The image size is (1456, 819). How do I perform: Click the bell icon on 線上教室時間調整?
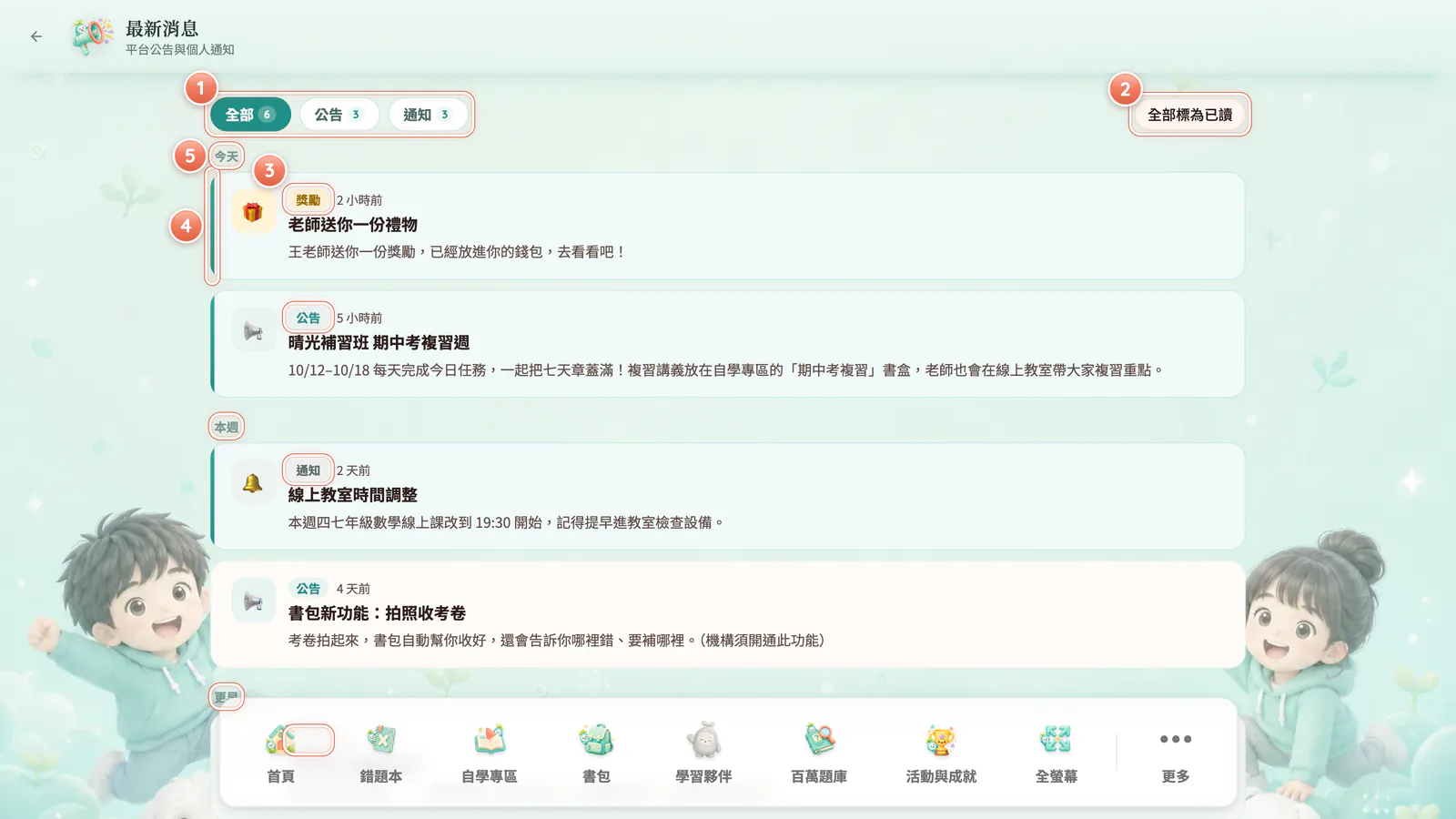(253, 483)
